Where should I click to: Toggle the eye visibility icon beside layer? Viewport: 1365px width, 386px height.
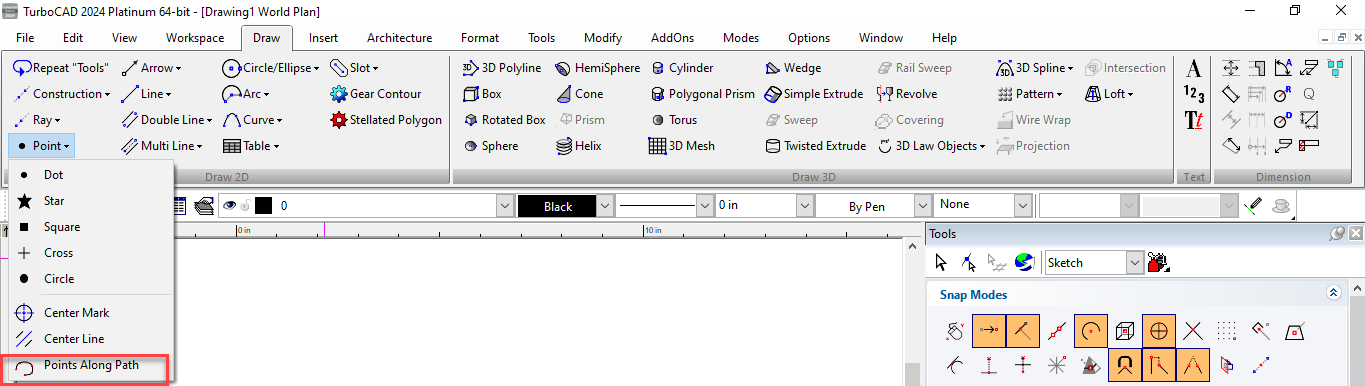(x=230, y=205)
